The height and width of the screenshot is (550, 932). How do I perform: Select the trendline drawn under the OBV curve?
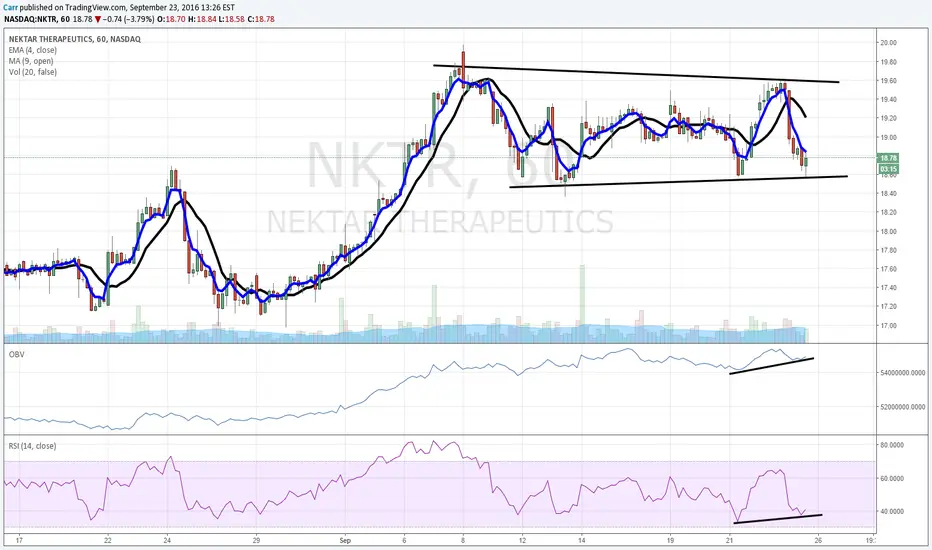pyautogui.click(x=772, y=366)
